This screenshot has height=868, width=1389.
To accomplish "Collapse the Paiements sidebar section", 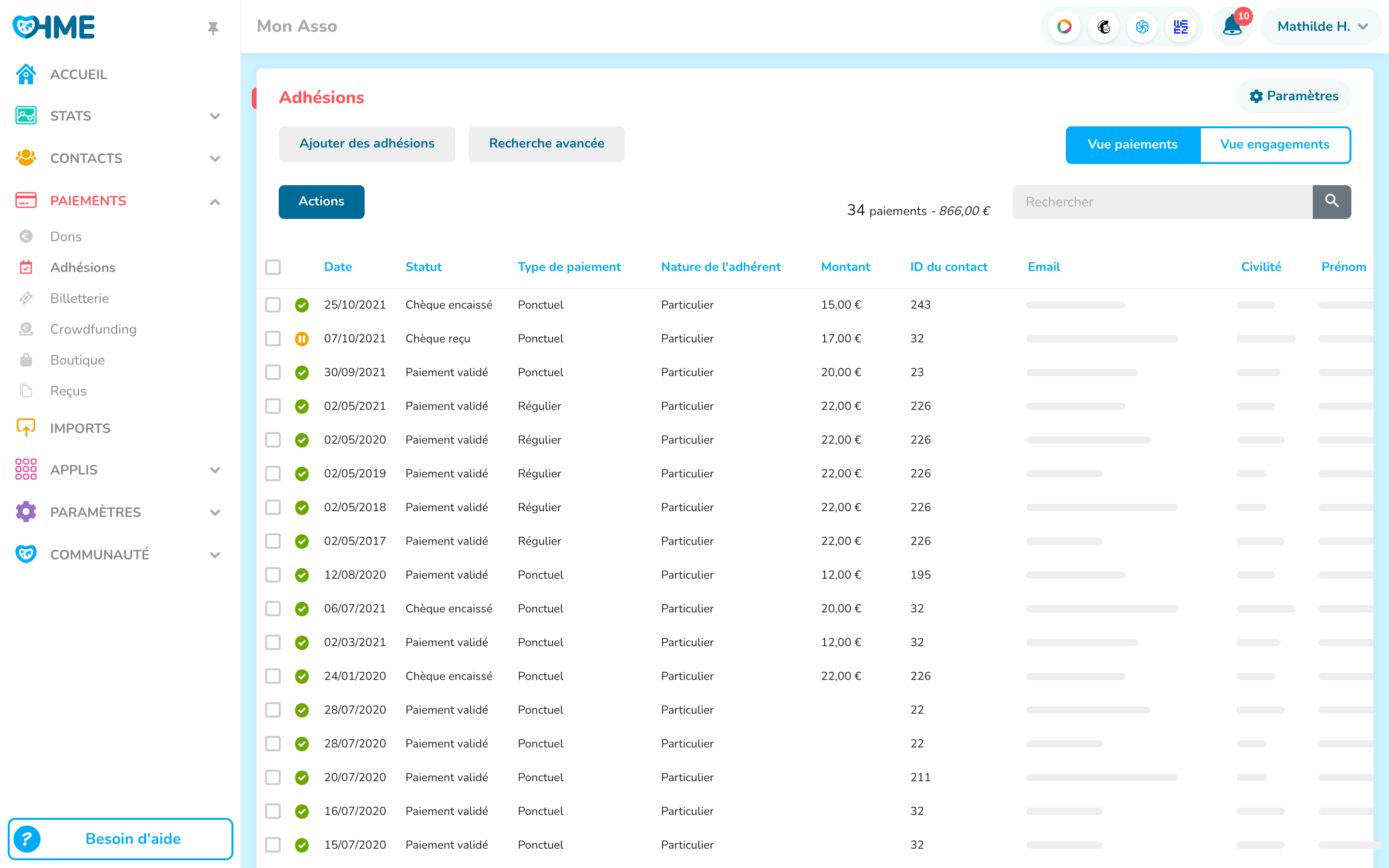I will (215, 202).
